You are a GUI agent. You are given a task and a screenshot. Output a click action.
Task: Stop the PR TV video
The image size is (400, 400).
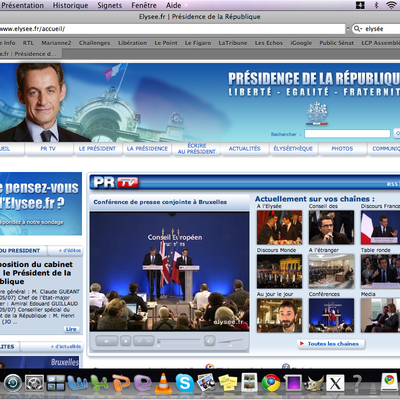pyautogui.click(x=125, y=341)
